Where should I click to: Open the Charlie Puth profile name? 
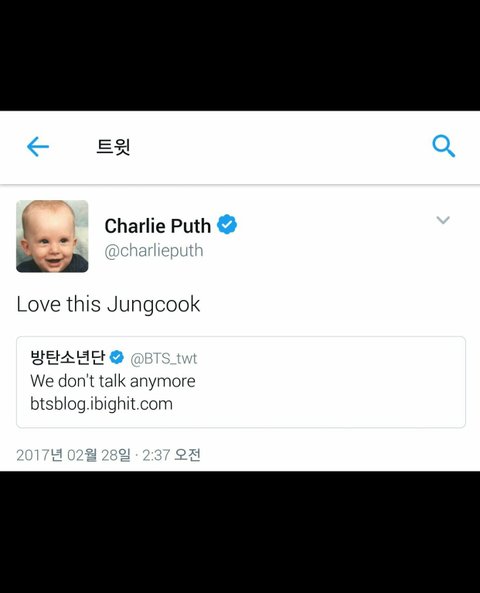157,226
